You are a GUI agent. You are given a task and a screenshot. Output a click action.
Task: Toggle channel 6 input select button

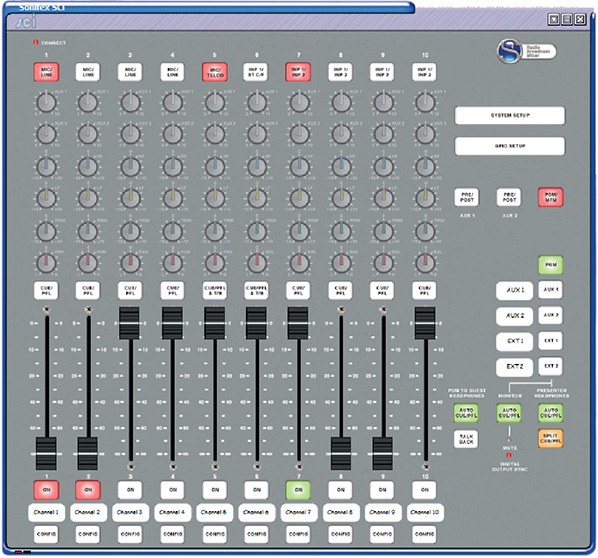tap(256, 72)
